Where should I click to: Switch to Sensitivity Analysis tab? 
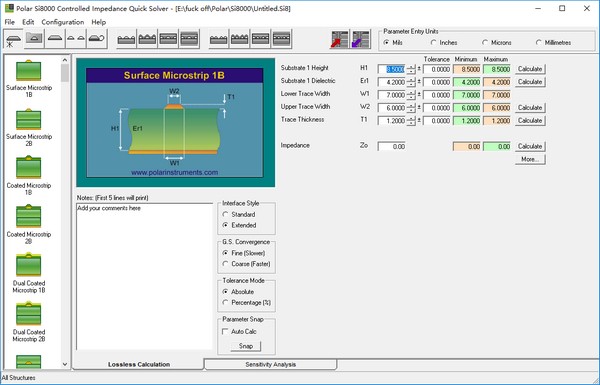pos(271,364)
